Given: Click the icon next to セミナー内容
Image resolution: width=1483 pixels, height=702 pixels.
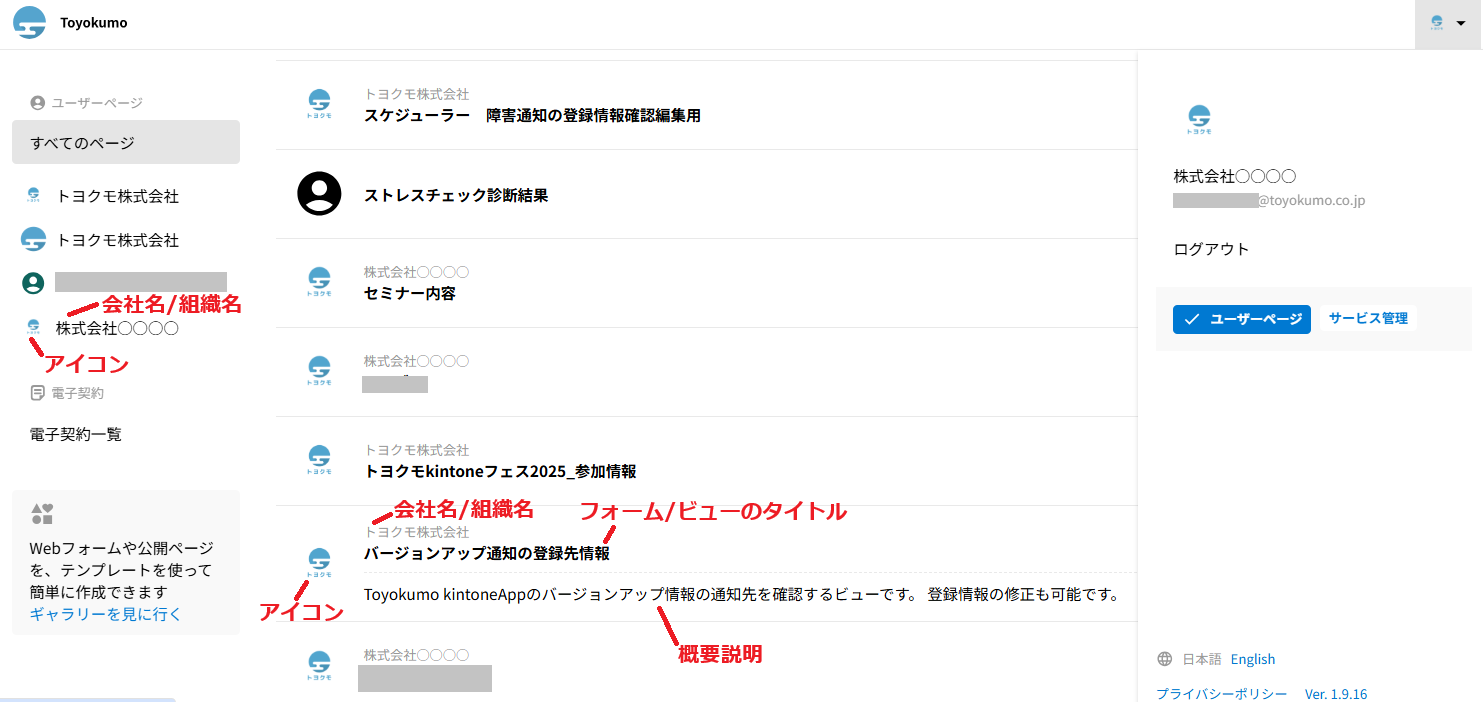Looking at the screenshot, I should click(x=319, y=283).
